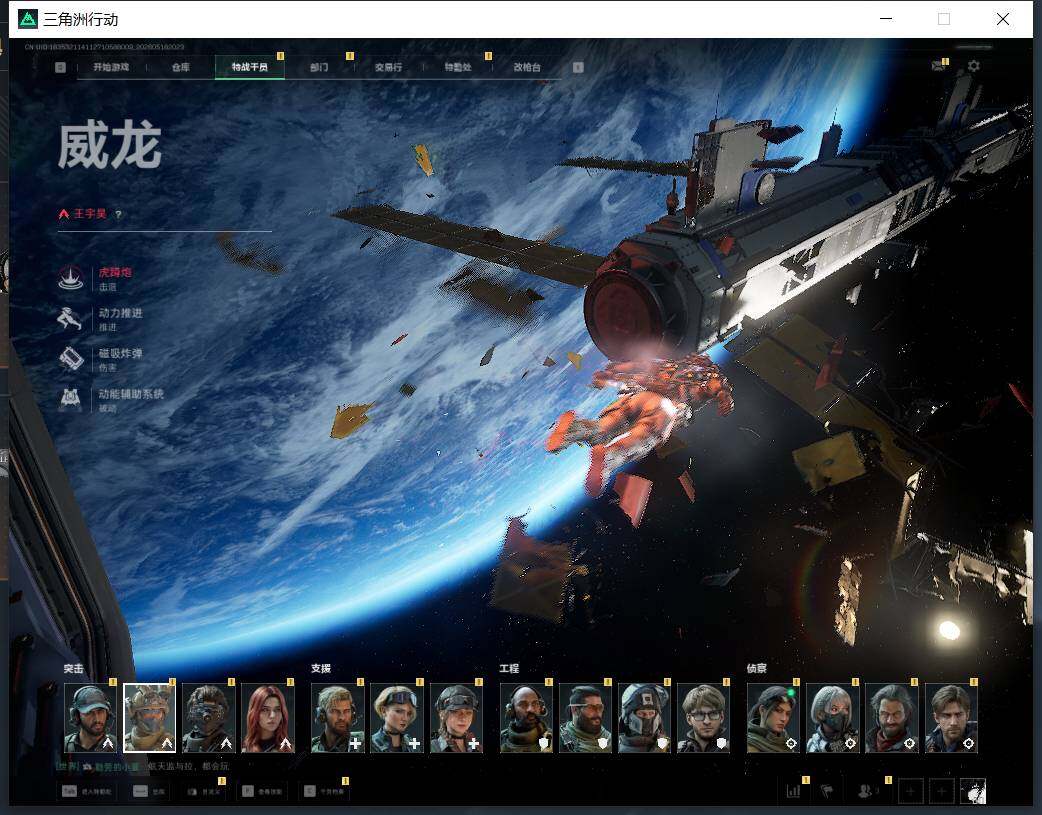Click the world chat message line
Viewport: 1042px width, 815px height.
(x=142, y=766)
